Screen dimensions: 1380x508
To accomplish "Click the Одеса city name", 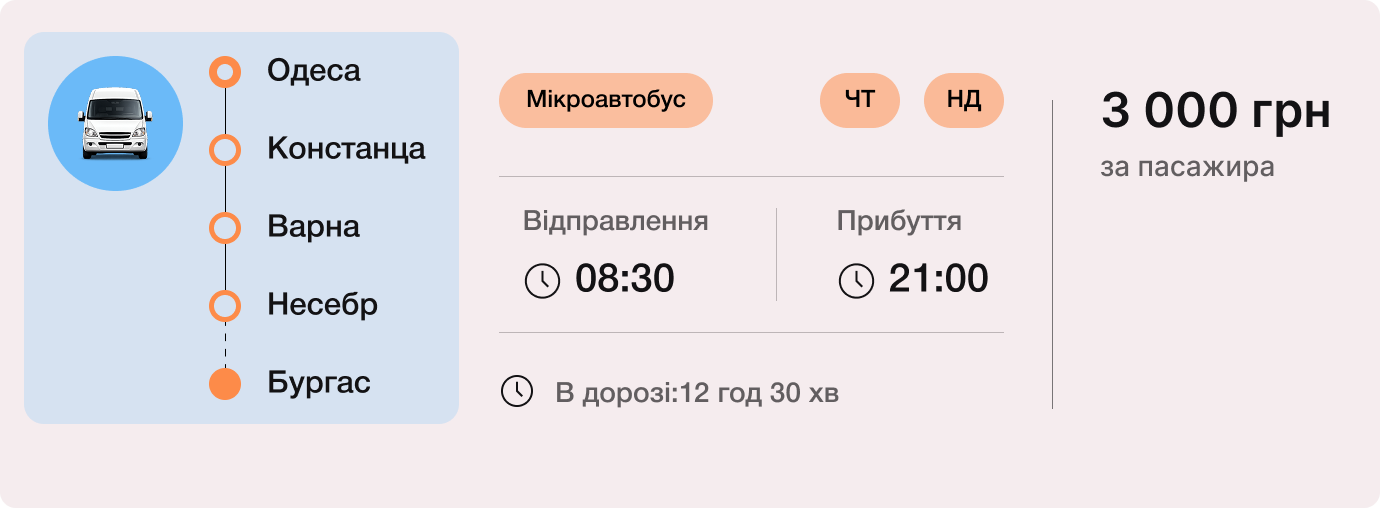I will [x=314, y=71].
